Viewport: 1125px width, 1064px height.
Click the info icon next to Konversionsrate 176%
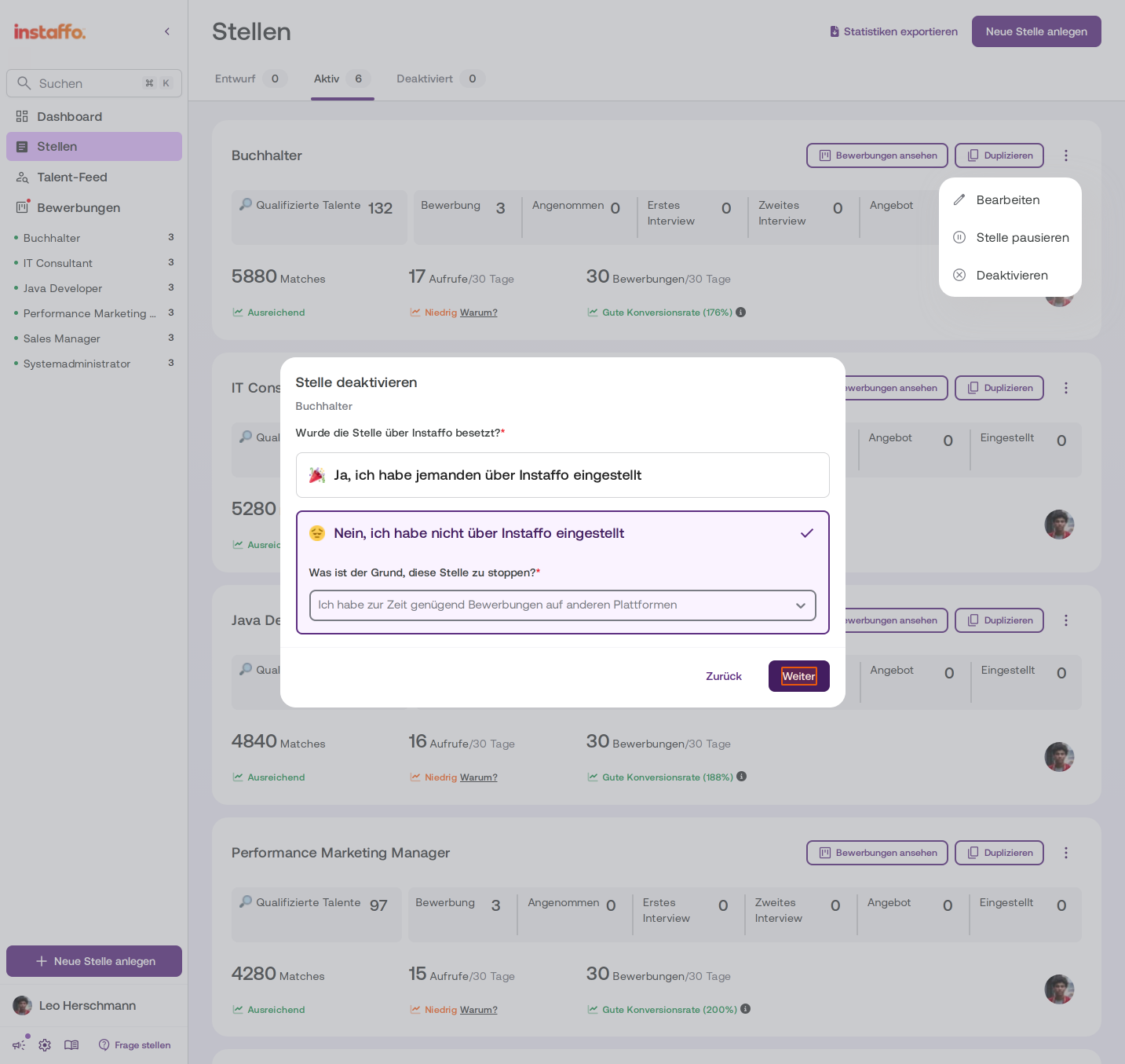point(740,313)
